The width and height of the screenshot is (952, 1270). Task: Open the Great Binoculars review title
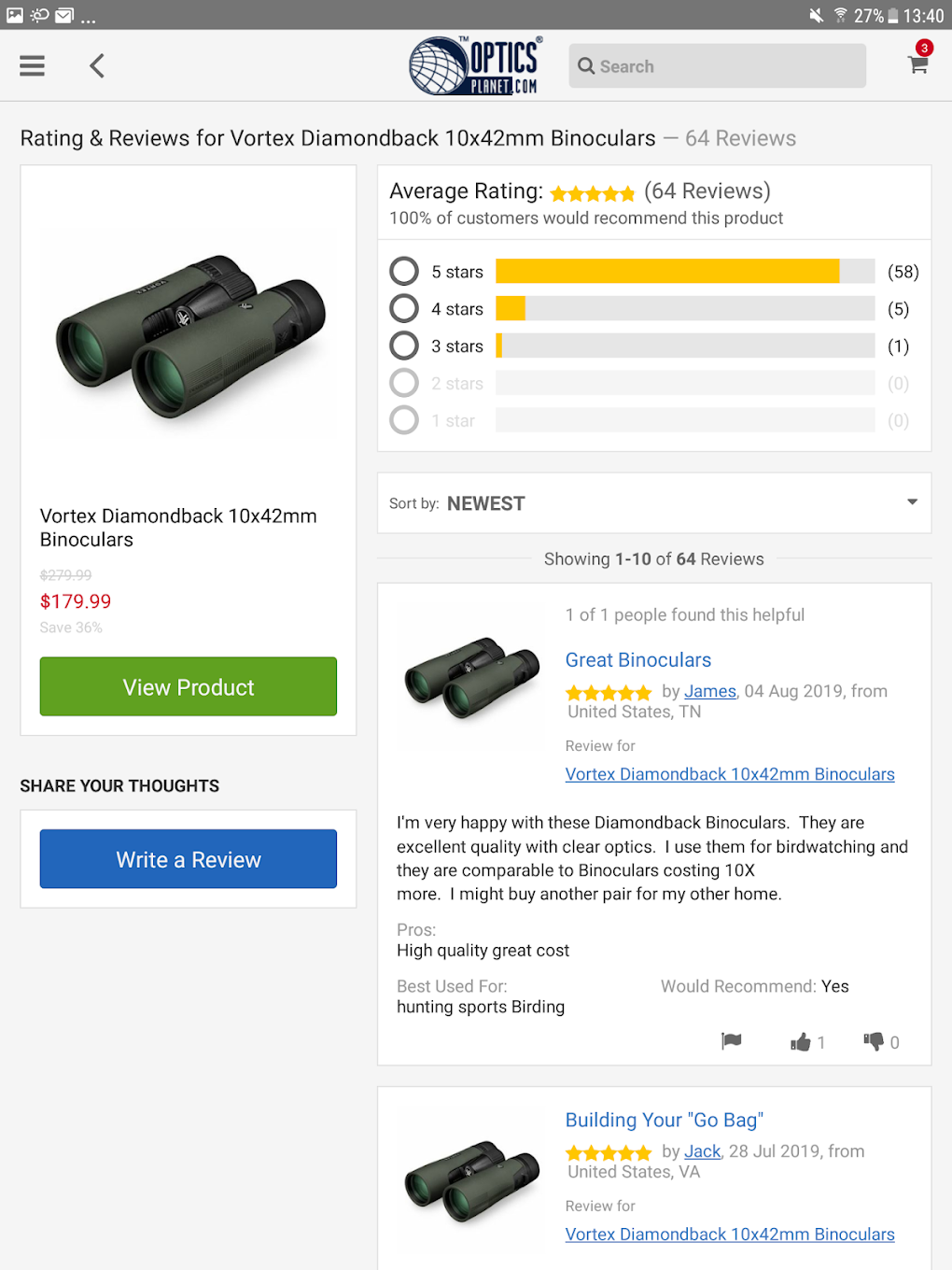tap(638, 660)
